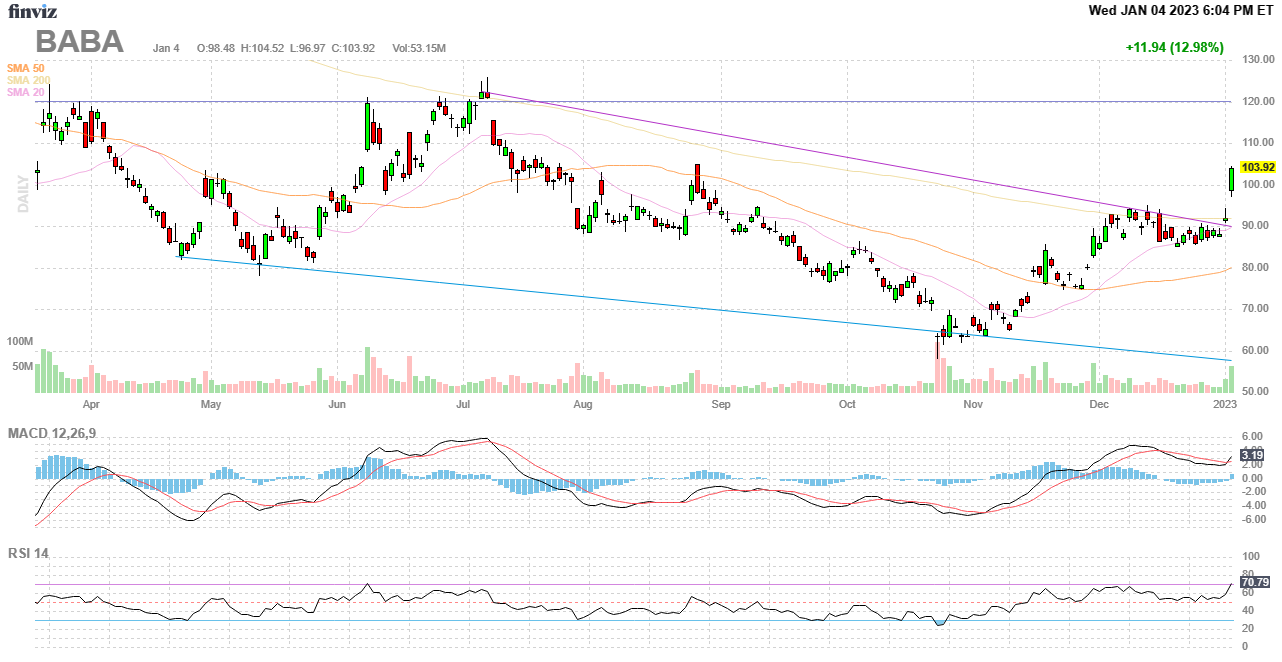Click the RSI 14 indicator title

point(28,553)
